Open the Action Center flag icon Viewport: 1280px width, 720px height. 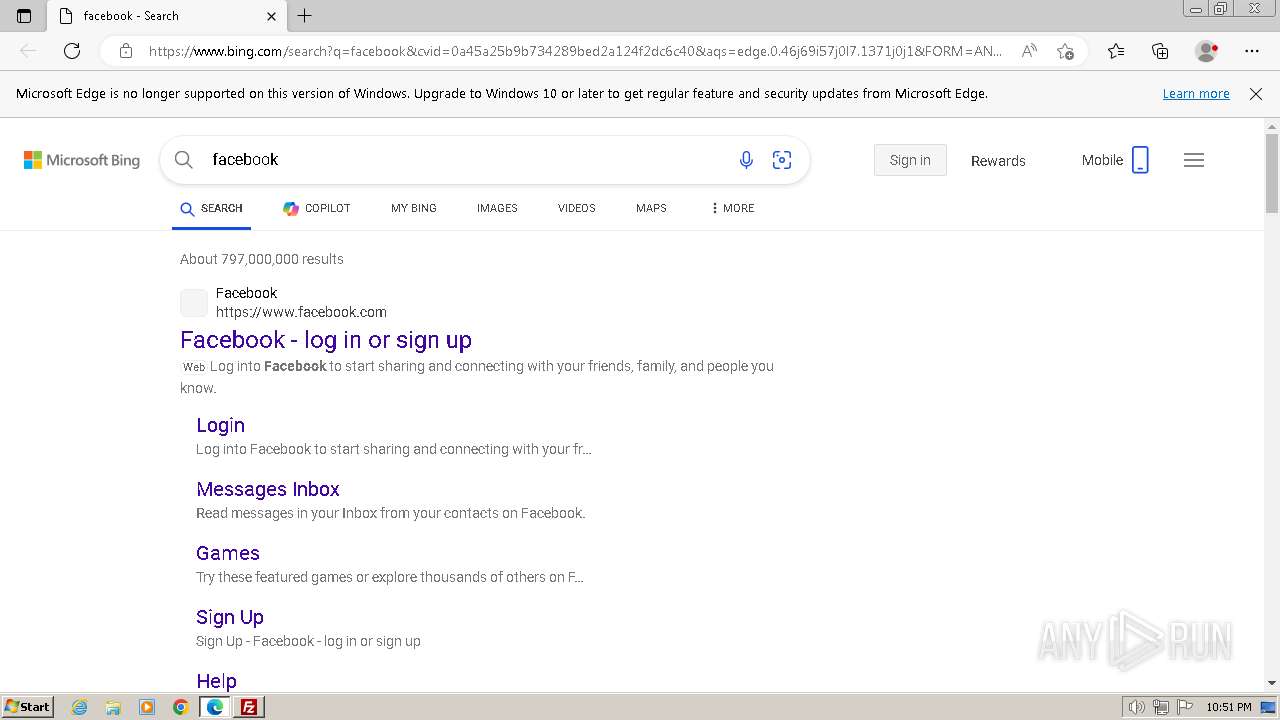pos(1184,707)
